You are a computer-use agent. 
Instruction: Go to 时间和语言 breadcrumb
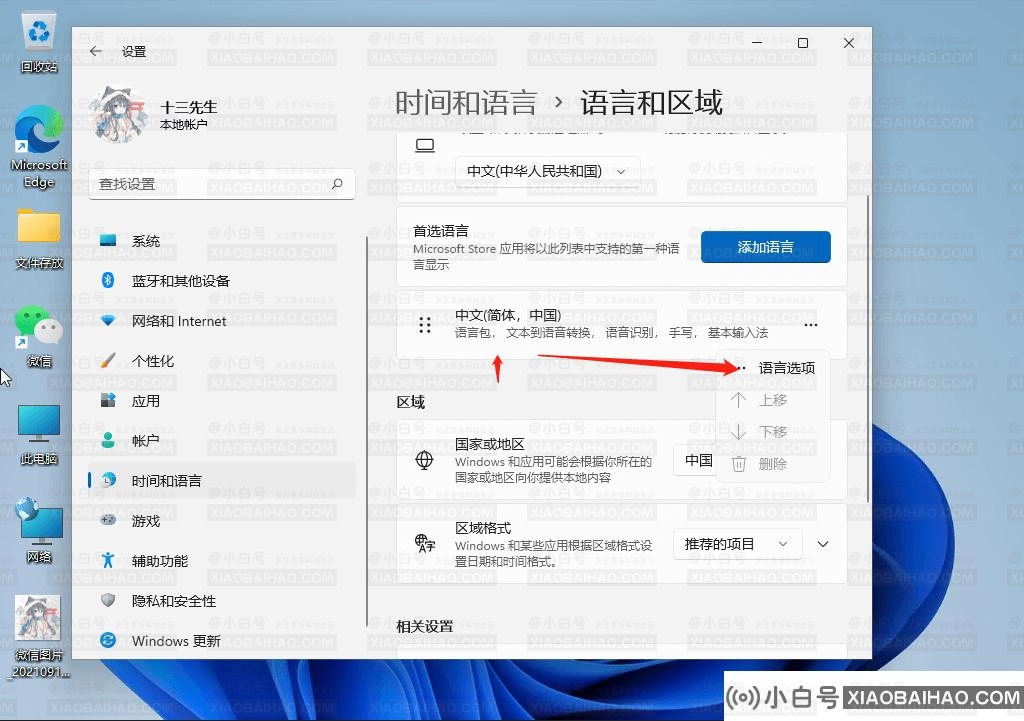tap(466, 103)
